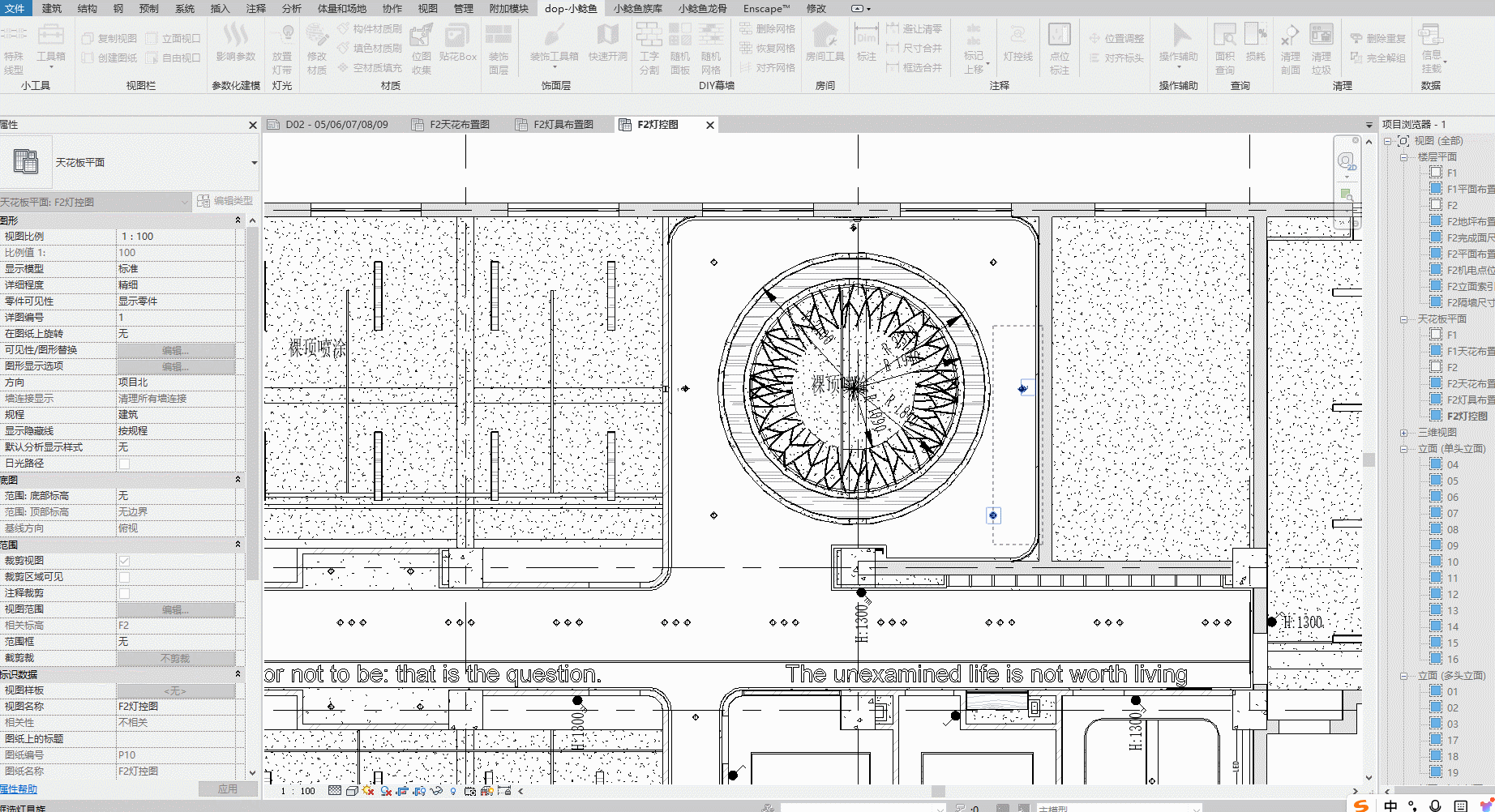Click 编辑 button for 可见性/图形替换

pos(175,350)
